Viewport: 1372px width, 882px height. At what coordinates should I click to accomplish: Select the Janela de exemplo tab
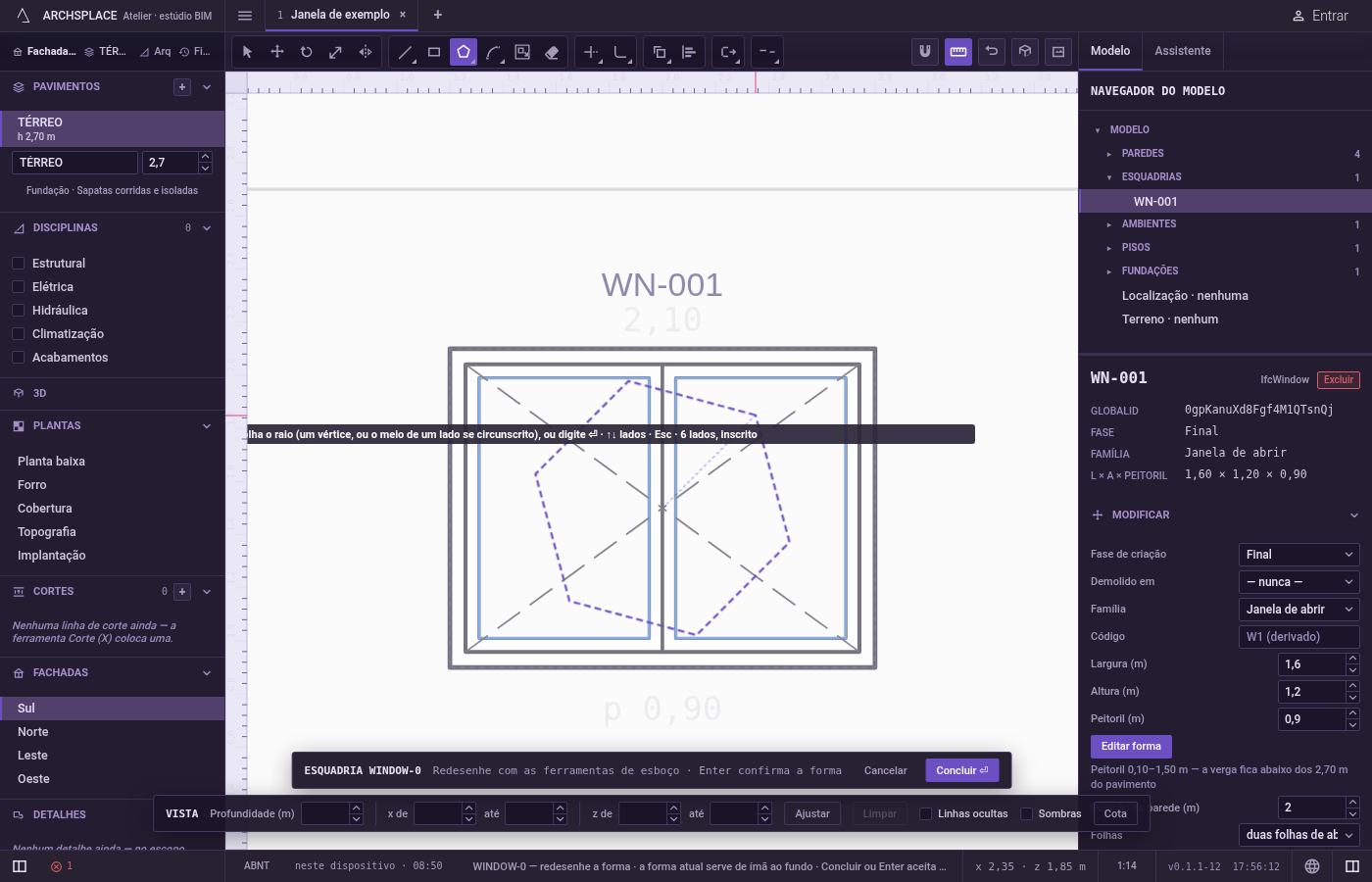pyautogui.click(x=341, y=15)
